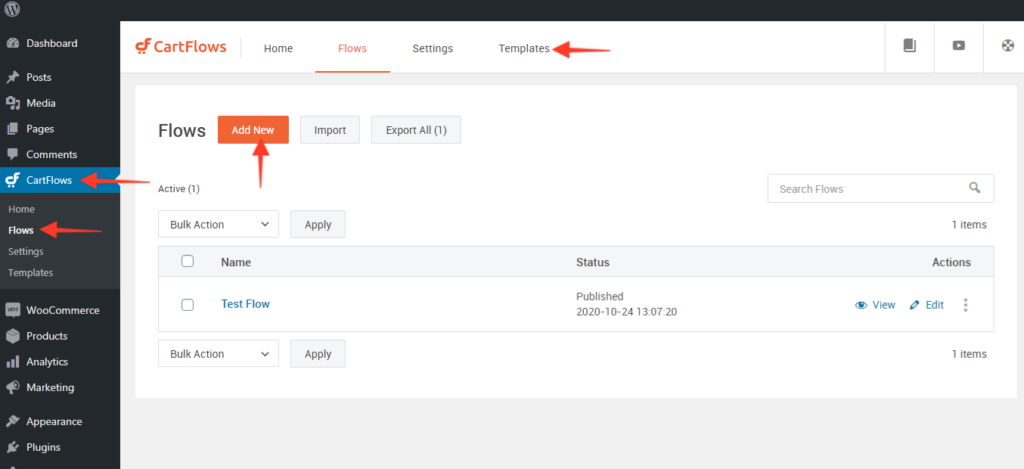Open Flows submenu item in sidebar
Screen dimensions: 1024x469
[x=21, y=230]
